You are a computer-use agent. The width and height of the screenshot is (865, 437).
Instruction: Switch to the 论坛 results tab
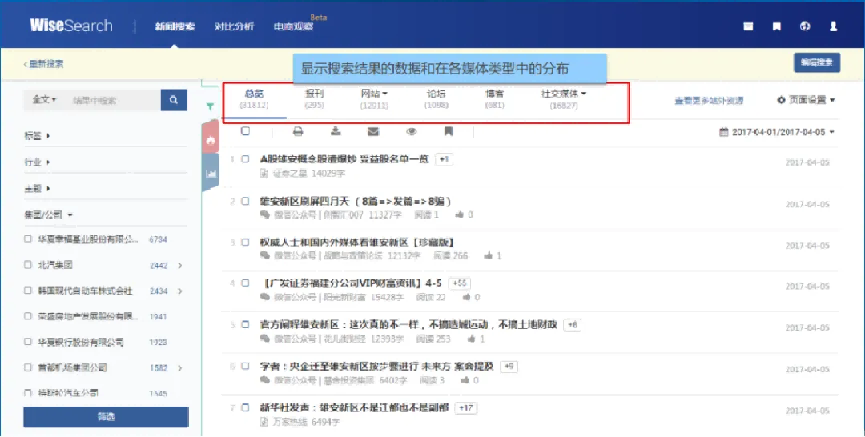(x=436, y=98)
